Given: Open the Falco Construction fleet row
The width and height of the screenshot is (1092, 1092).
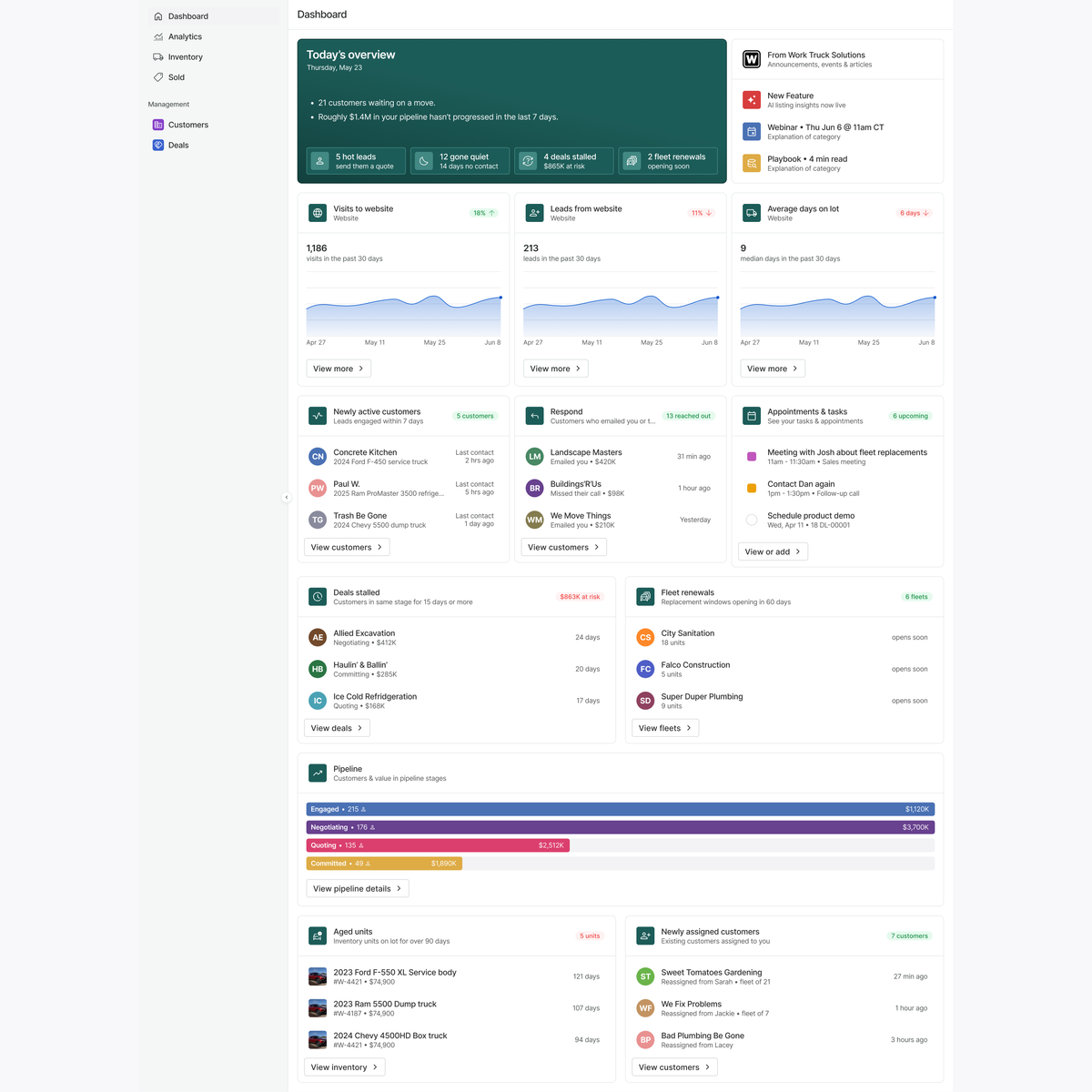Looking at the screenshot, I should click(784, 669).
